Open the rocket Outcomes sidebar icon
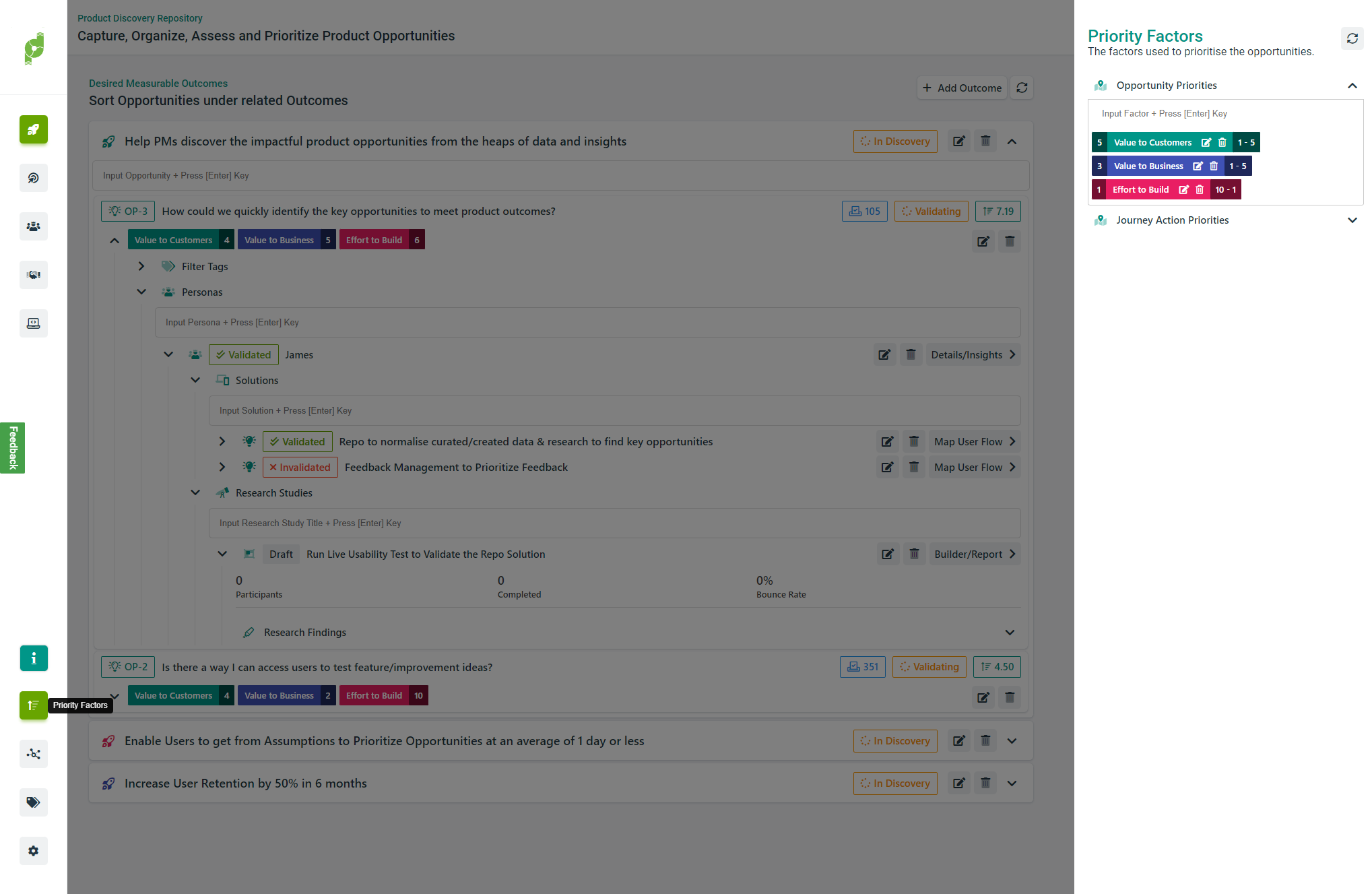The height and width of the screenshot is (894, 1372). pyautogui.click(x=33, y=129)
